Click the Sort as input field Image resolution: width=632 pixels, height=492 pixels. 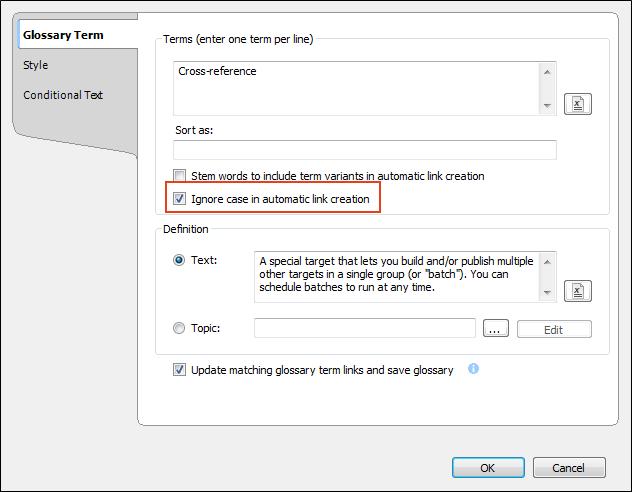365,150
